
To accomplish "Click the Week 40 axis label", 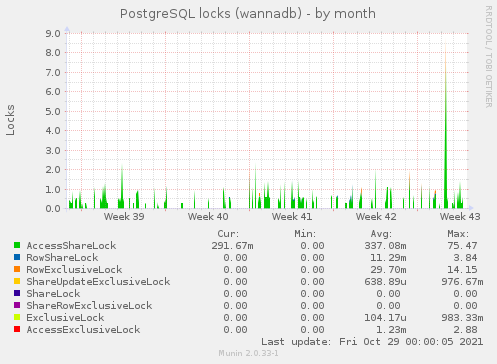I will pyautogui.click(x=208, y=217).
